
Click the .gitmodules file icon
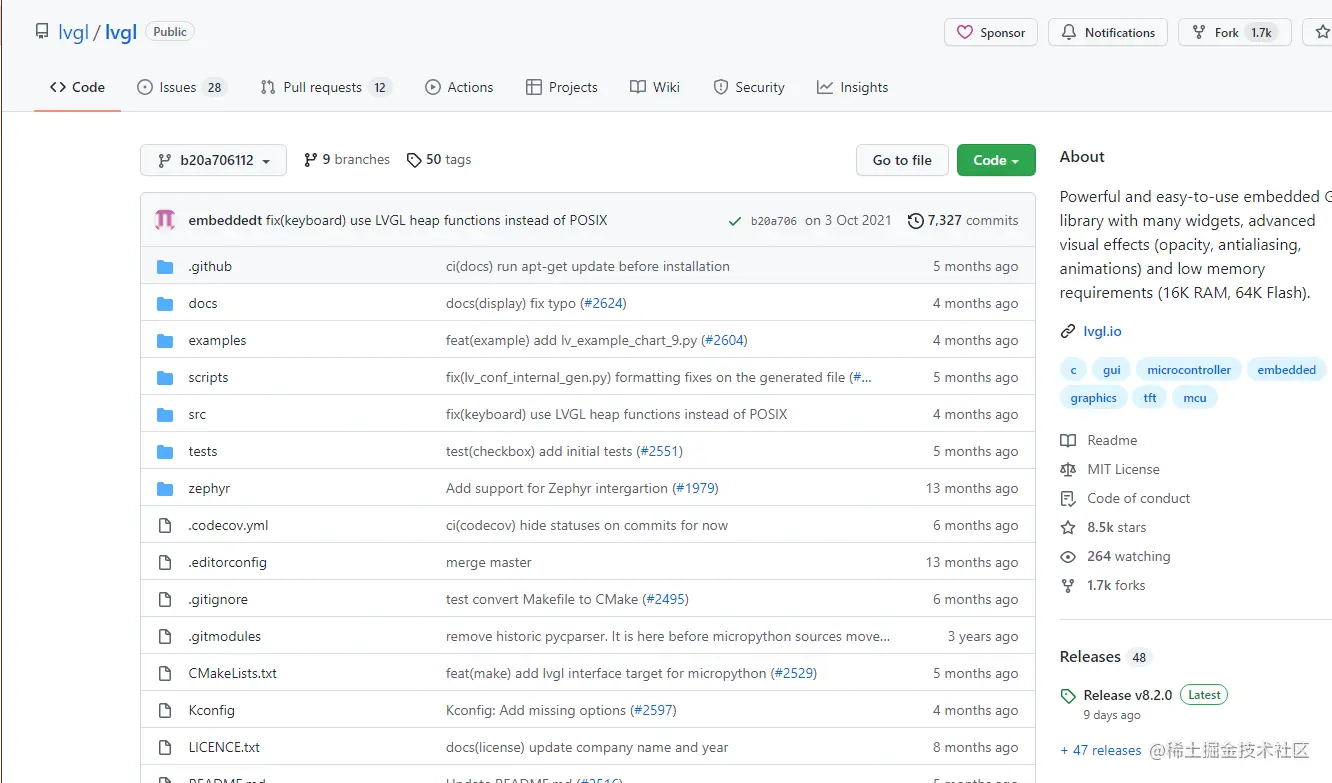pos(165,637)
